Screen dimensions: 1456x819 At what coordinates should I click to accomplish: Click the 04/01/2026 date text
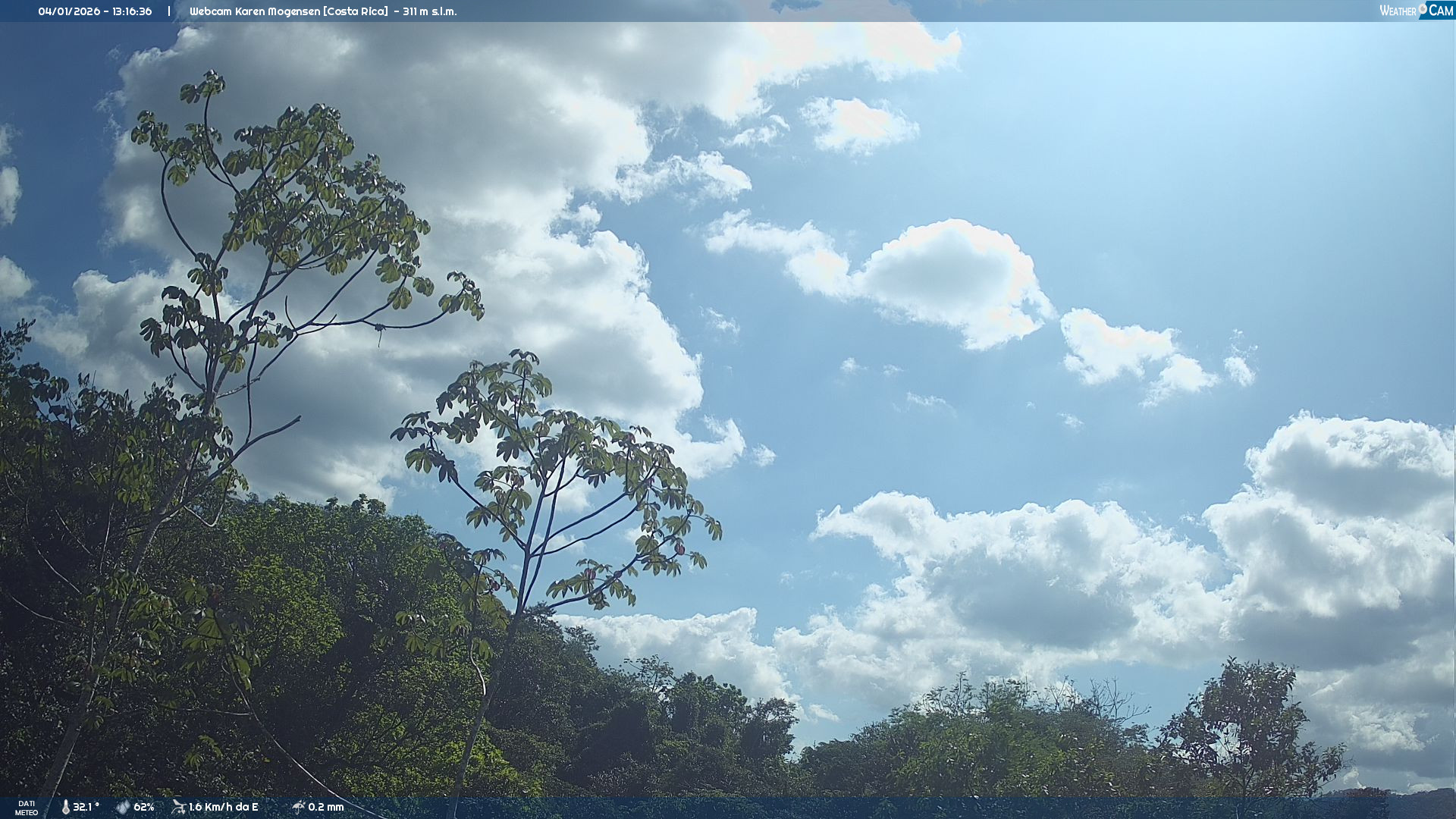pos(69,11)
